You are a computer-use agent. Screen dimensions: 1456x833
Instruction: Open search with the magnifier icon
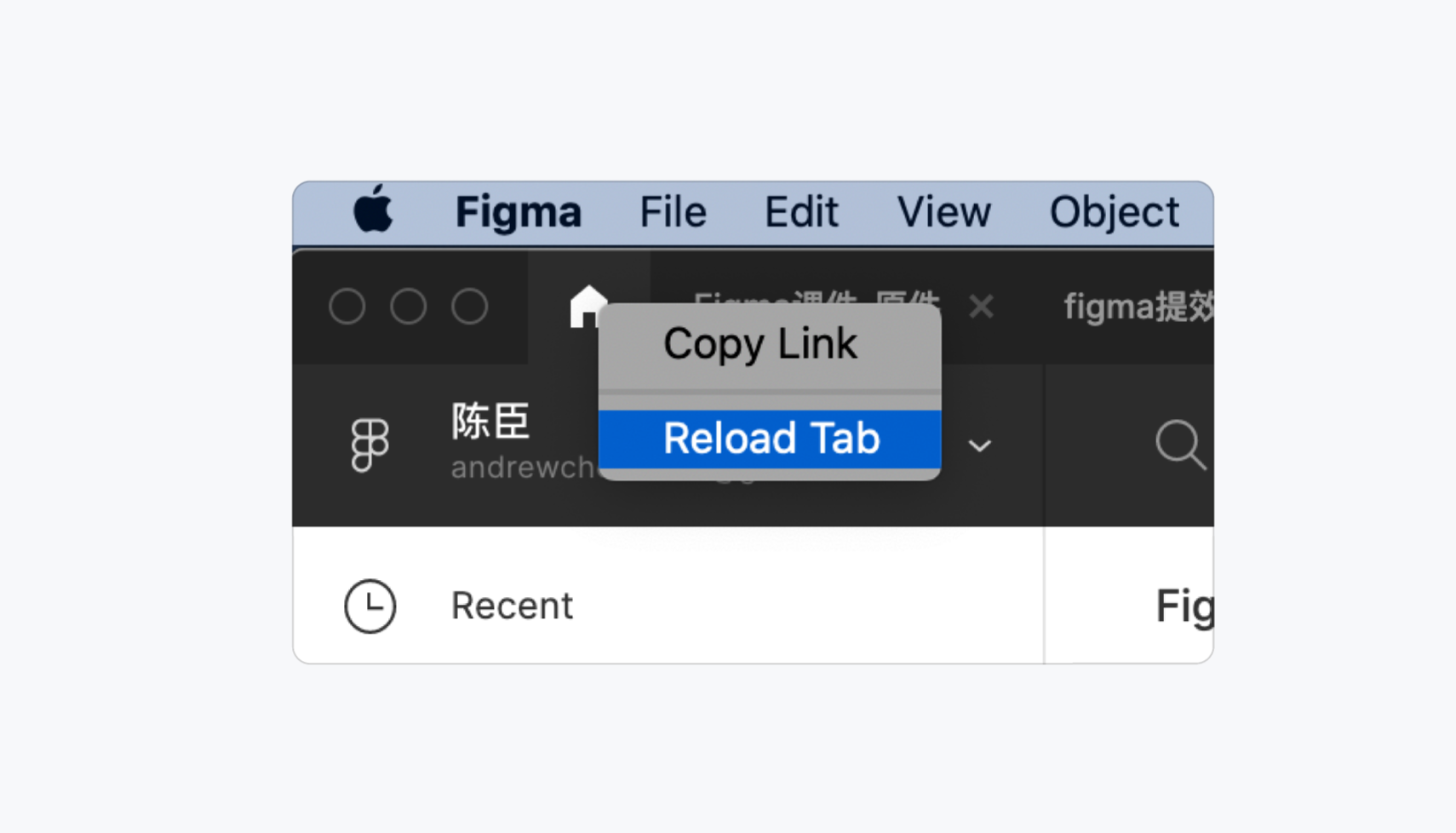[x=1180, y=444]
